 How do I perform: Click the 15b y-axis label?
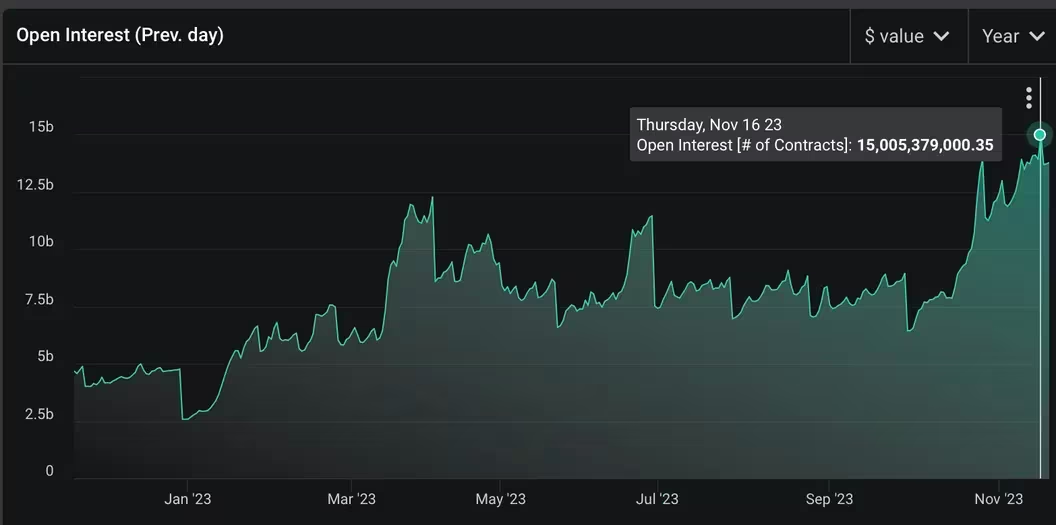41,127
